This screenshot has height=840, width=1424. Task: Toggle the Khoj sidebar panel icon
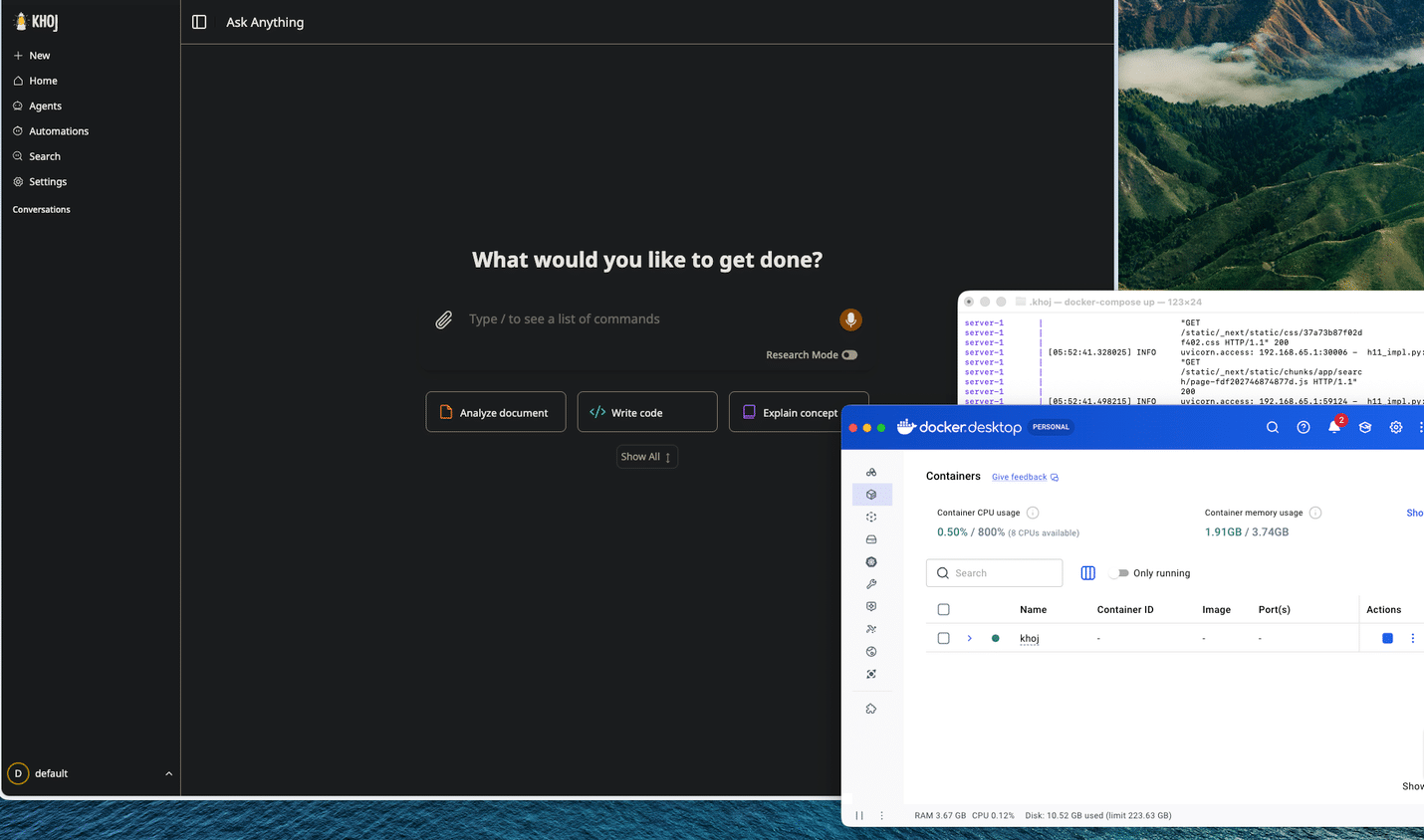[x=199, y=22]
